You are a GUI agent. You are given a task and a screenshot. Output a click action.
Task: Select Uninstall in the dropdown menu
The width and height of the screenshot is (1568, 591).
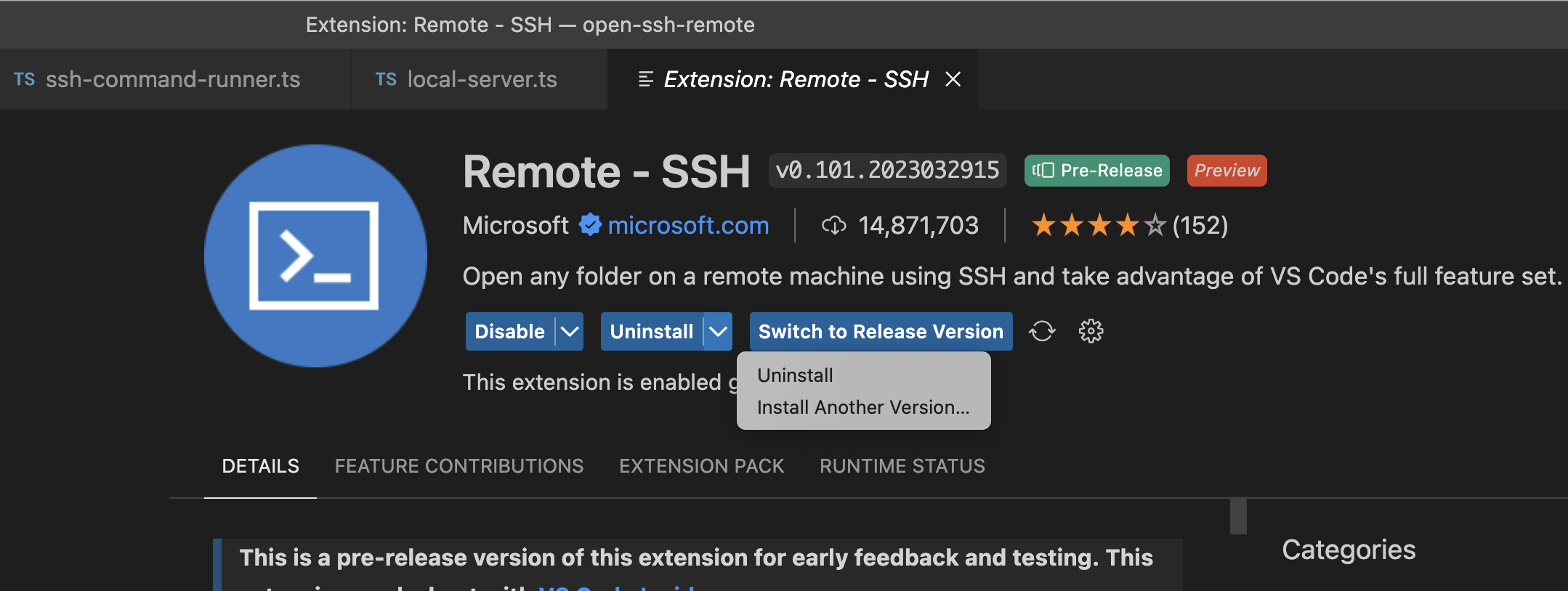pos(795,375)
